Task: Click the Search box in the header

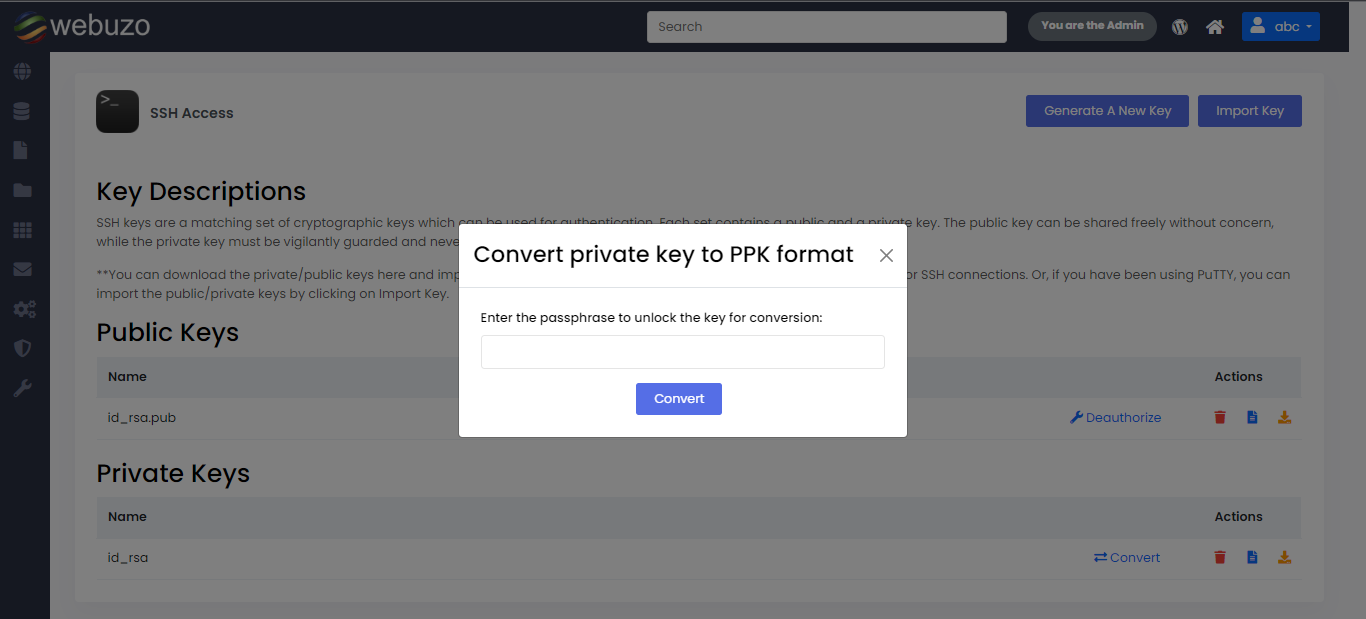Action: tap(826, 27)
